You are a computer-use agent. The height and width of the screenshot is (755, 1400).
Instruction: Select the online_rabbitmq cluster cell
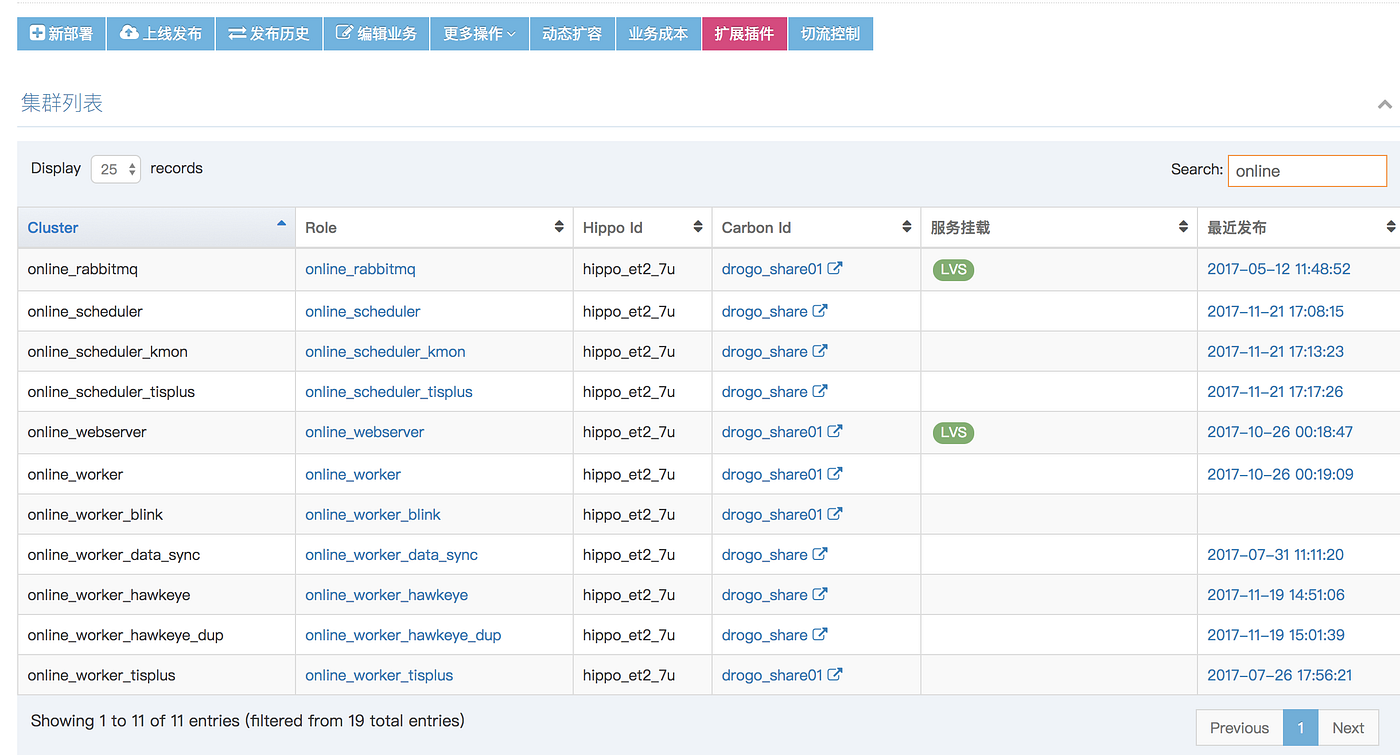pyautogui.click(x=156, y=269)
